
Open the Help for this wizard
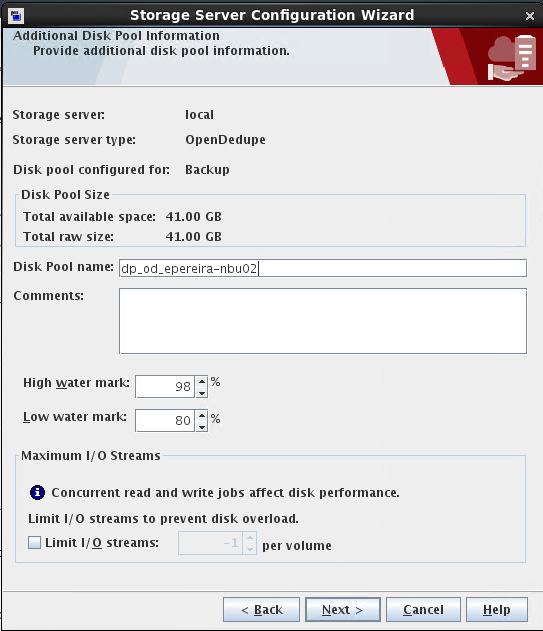pos(497,610)
